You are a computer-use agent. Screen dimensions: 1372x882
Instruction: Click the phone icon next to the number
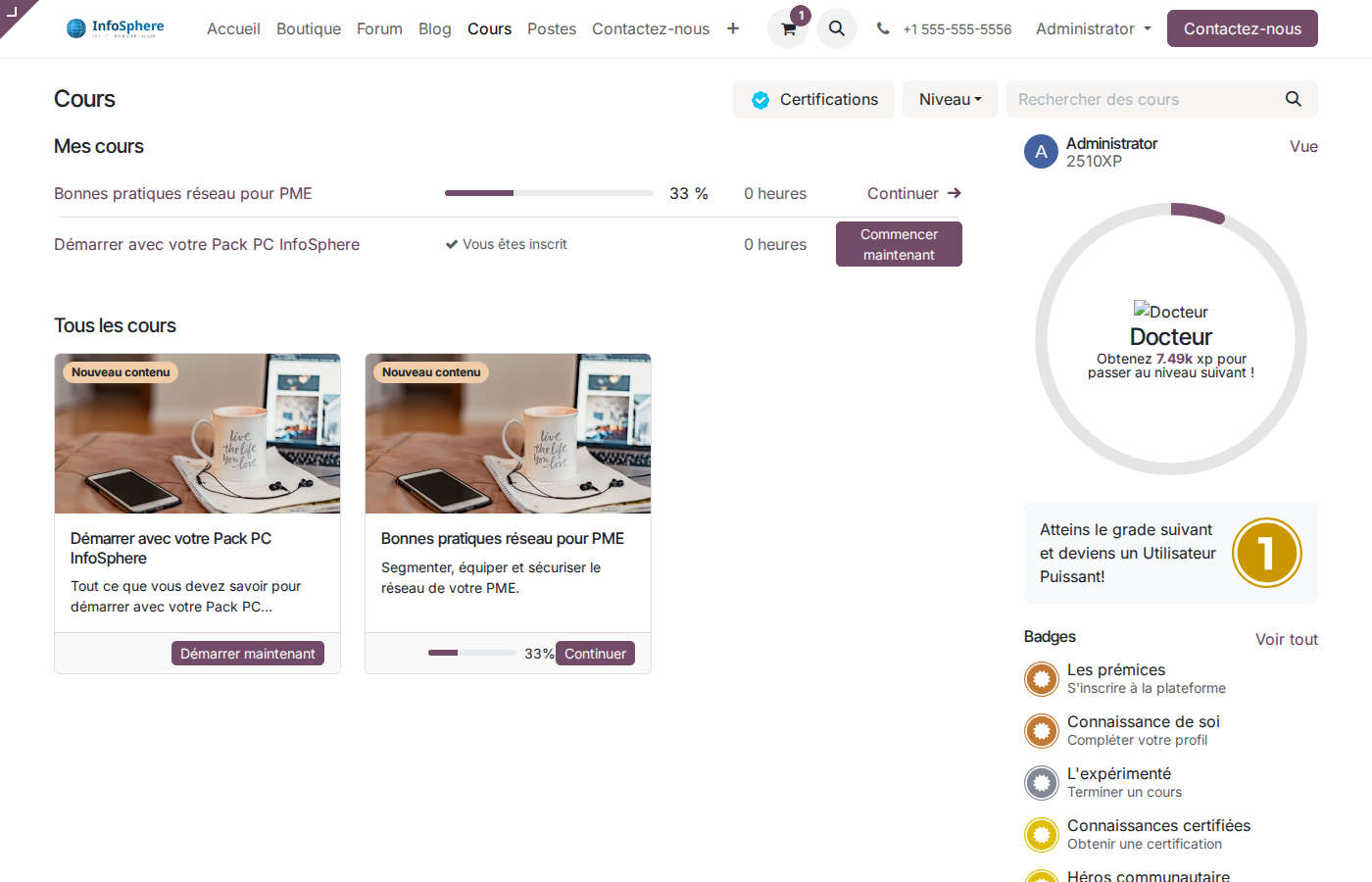[x=883, y=28]
